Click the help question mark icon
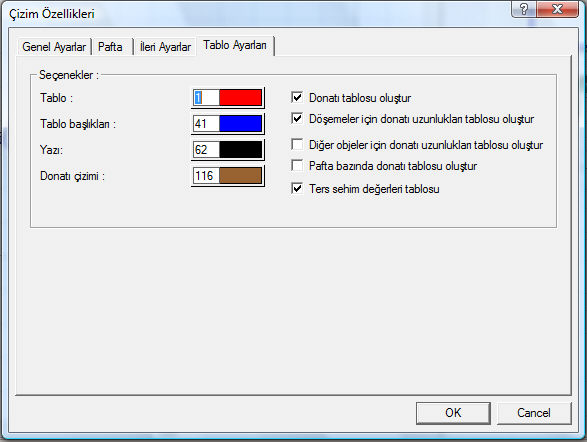The height and width of the screenshot is (442, 587). pyautogui.click(x=524, y=9)
